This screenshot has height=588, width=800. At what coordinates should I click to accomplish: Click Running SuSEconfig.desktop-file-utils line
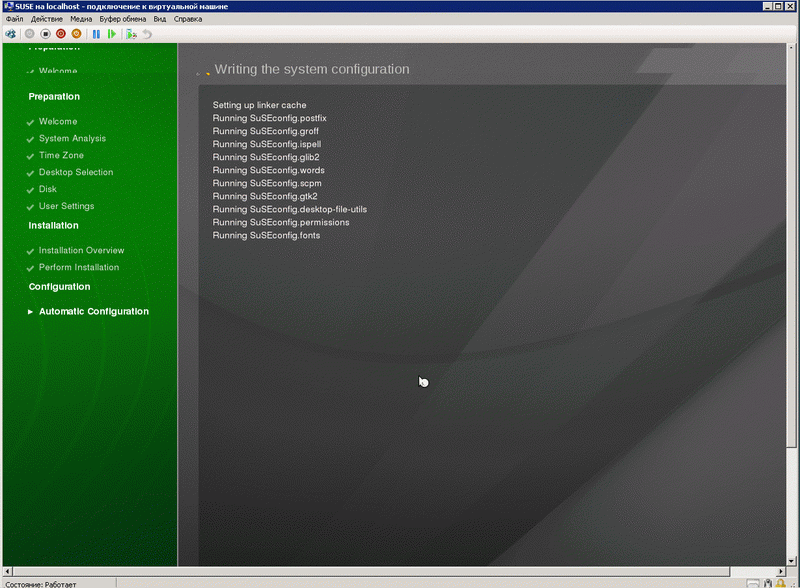[x=290, y=209]
